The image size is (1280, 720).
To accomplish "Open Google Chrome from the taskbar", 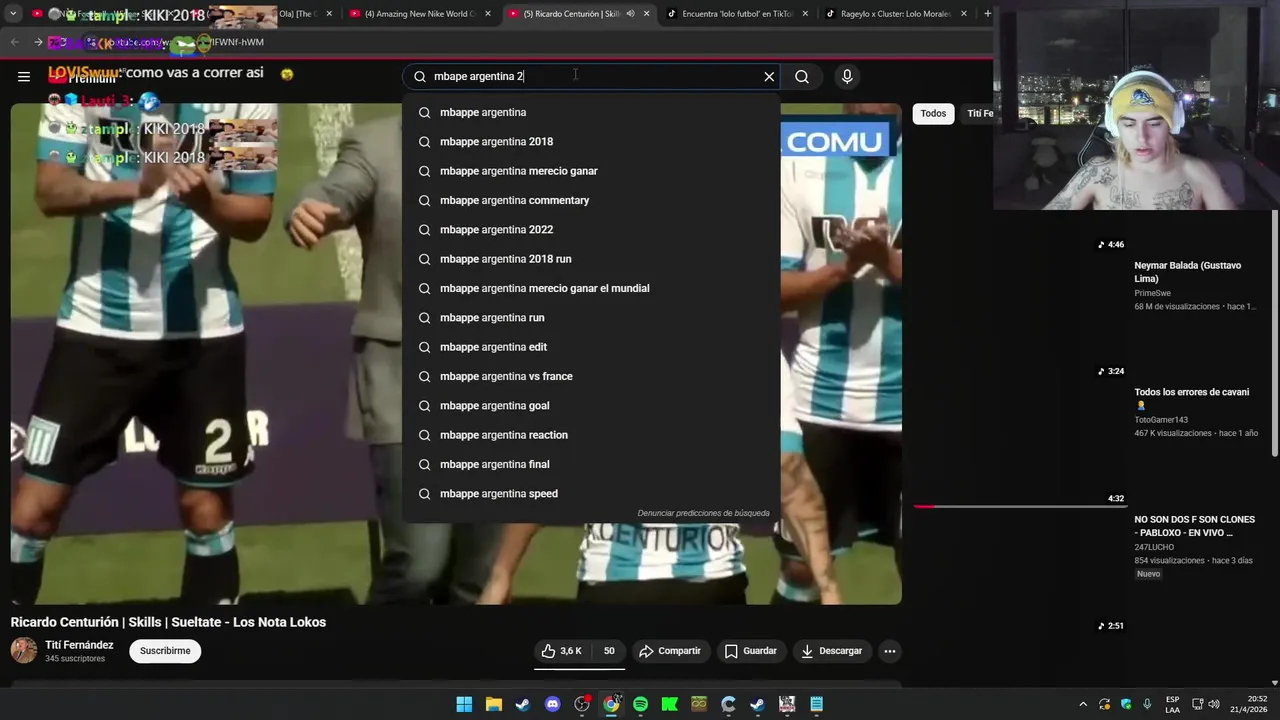I will coord(611,704).
